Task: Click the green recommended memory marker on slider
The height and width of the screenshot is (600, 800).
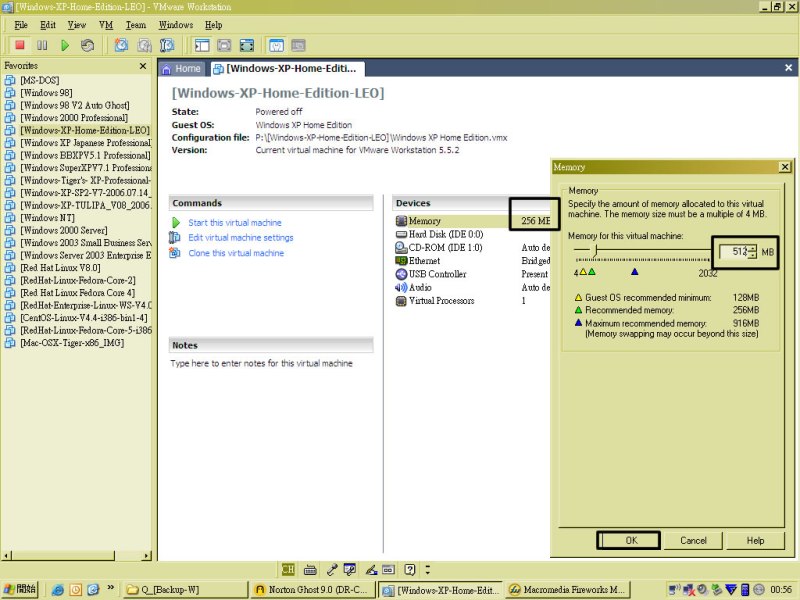Action: coord(592,272)
